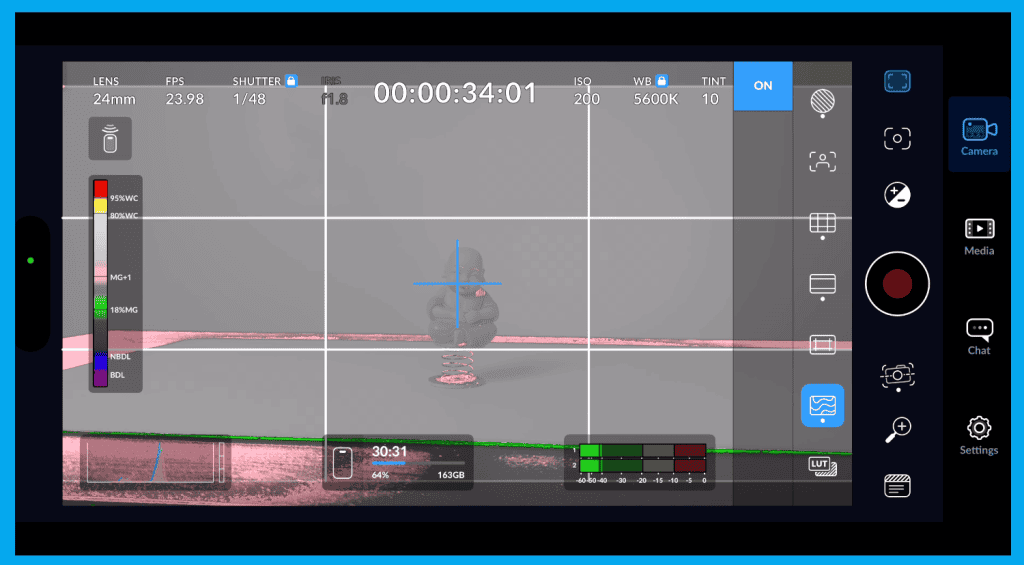Switch to the Chat tab
This screenshot has height=565, width=1024.
[x=978, y=336]
